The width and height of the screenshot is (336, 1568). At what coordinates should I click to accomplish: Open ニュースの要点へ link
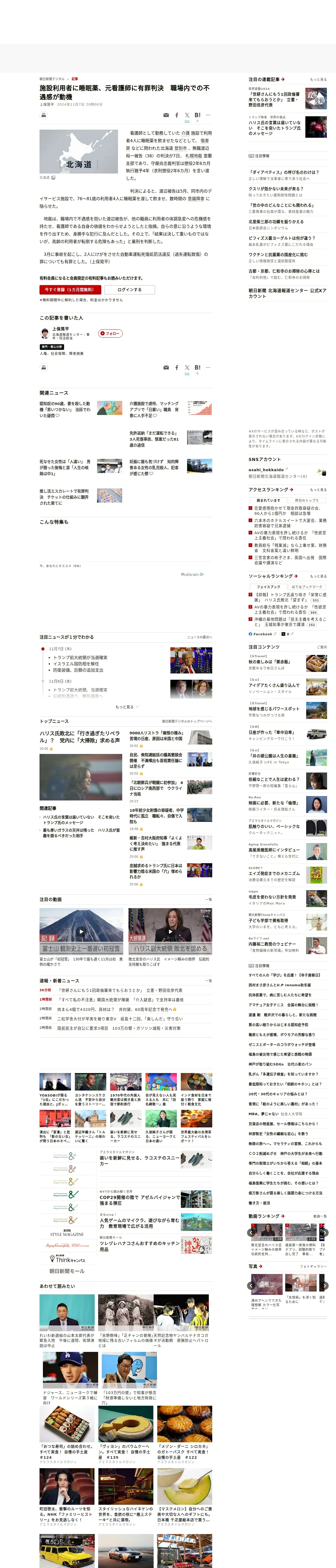click(199, 637)
